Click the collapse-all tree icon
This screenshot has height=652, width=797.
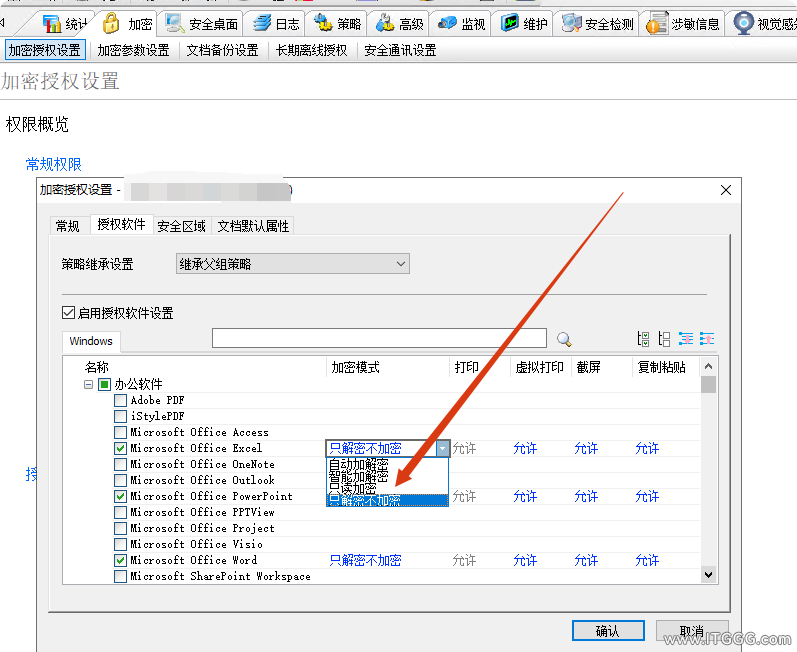click(x=664, y=339)
